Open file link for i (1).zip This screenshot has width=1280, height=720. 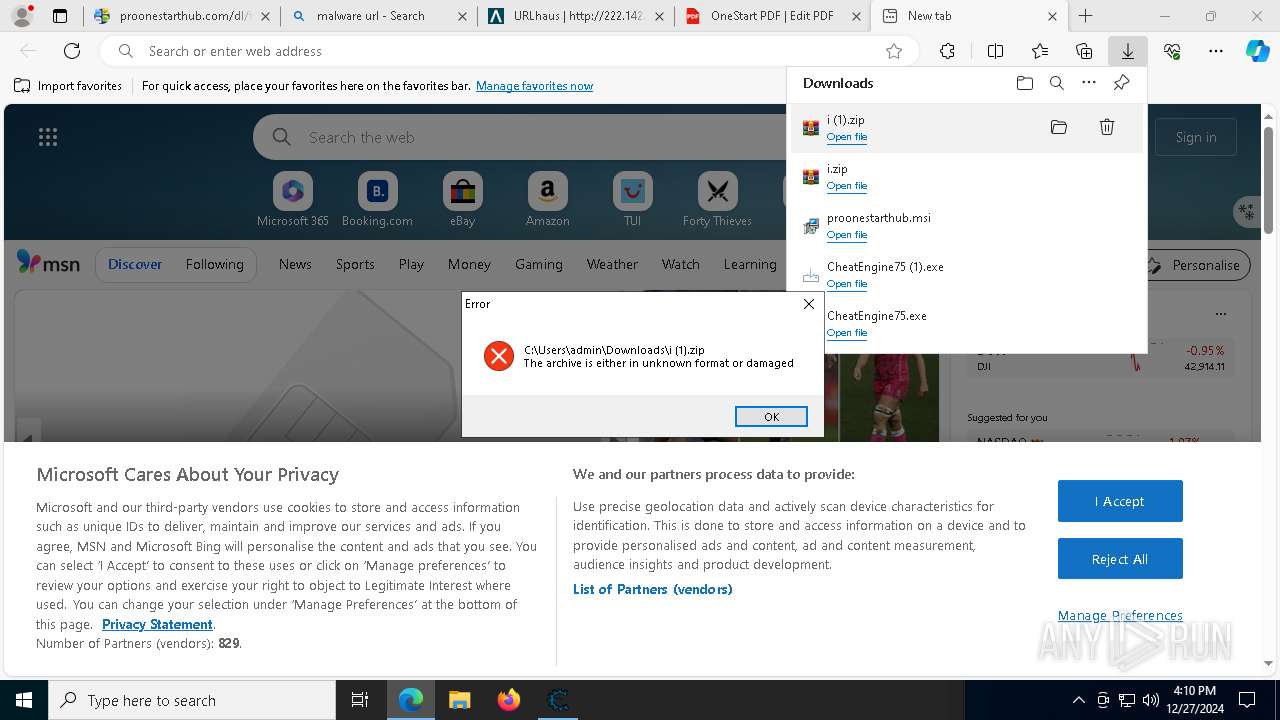tap(847, 137)
